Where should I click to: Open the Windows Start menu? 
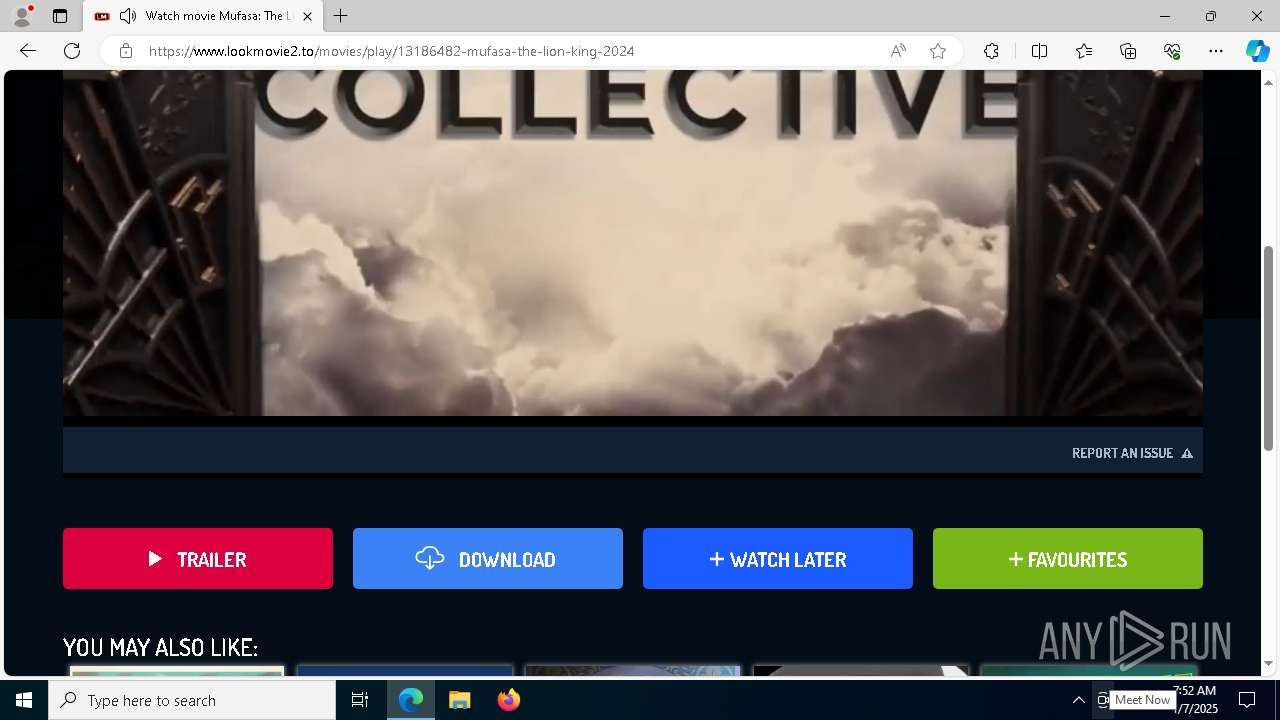pos(24,700)
